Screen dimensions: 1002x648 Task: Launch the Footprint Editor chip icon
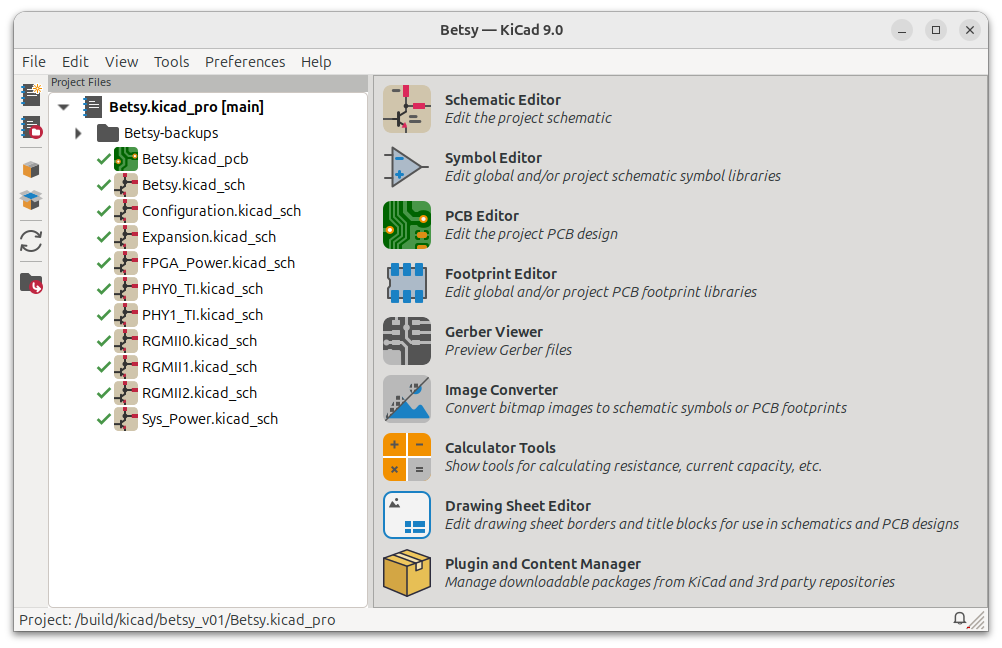point(406,283)
